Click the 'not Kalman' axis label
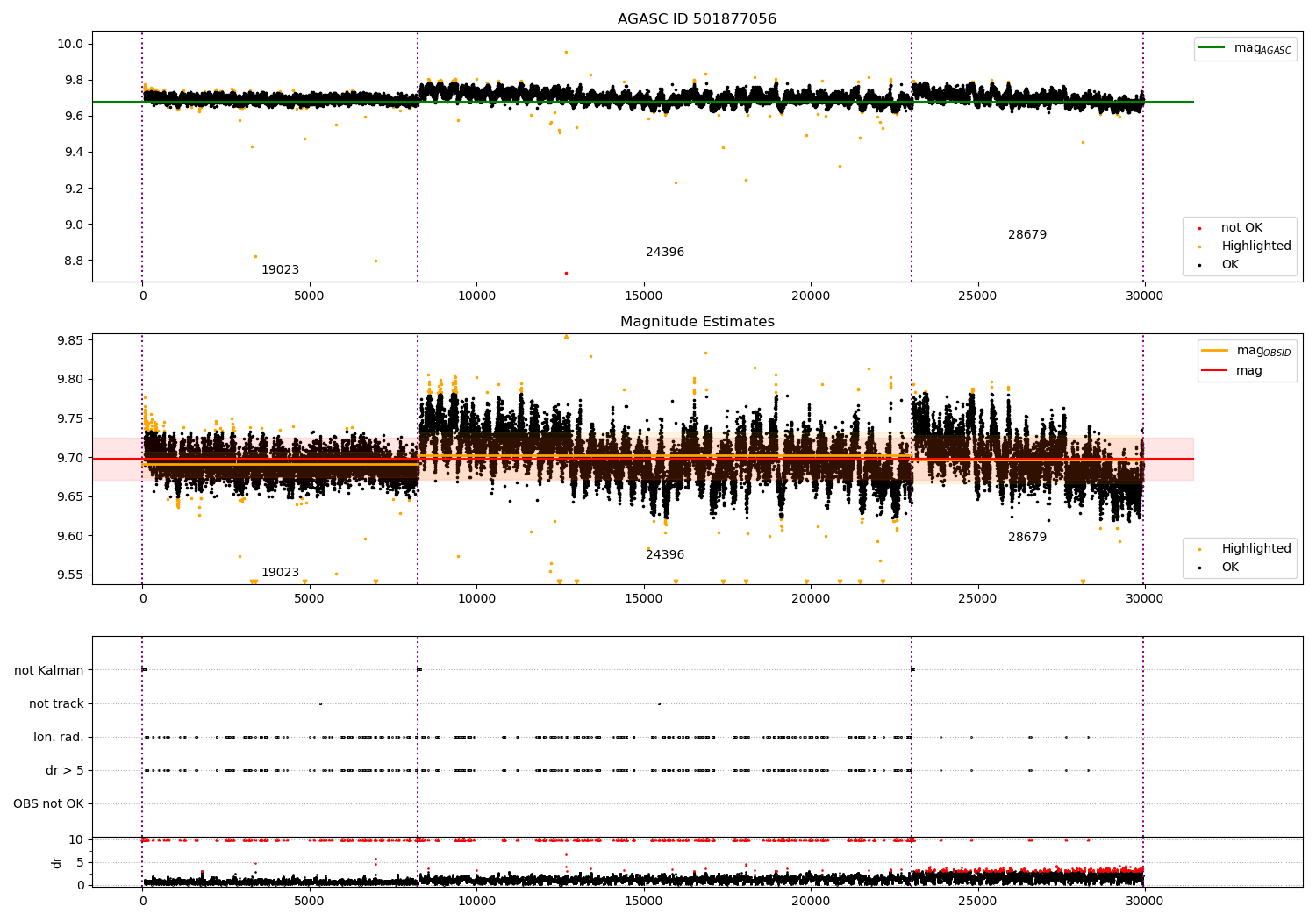 click(x=49, y=671)
